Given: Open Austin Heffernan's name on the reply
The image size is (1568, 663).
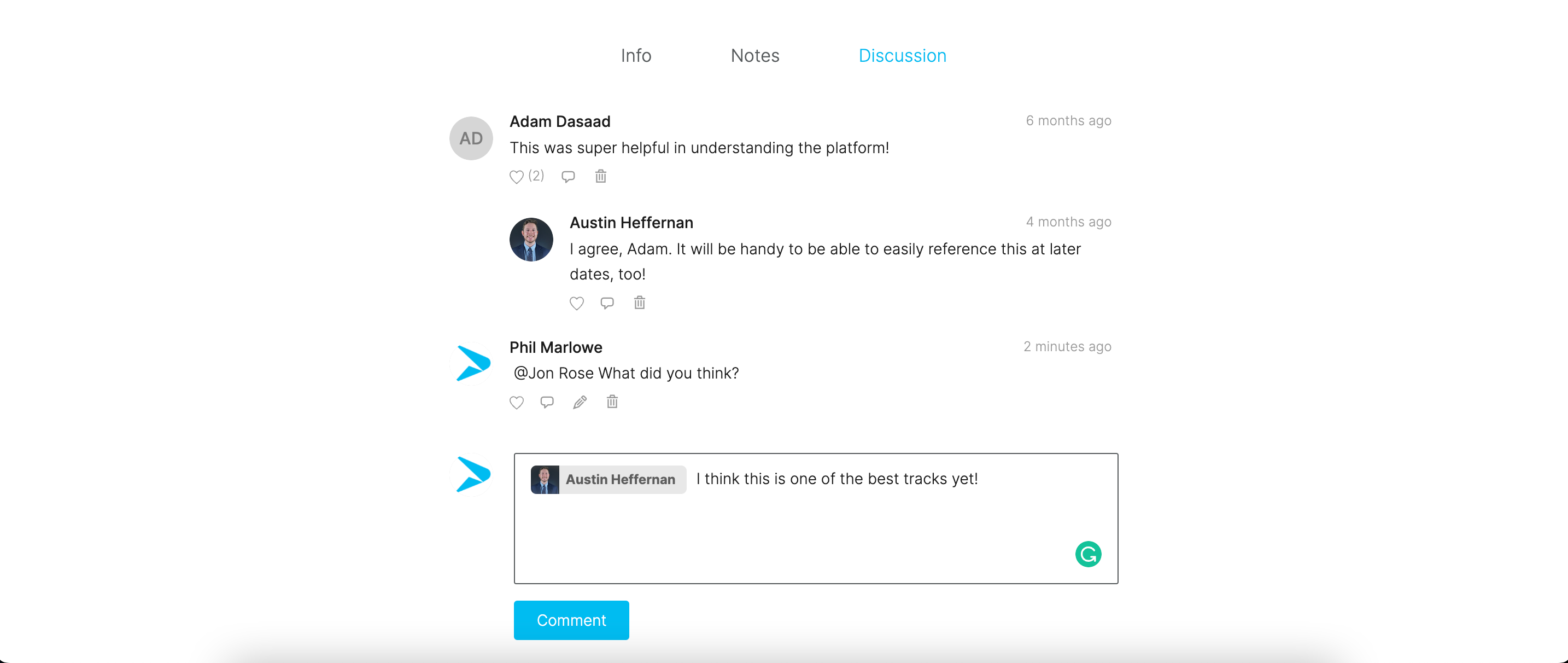Looking at the screenshot, I should [631, 223].
